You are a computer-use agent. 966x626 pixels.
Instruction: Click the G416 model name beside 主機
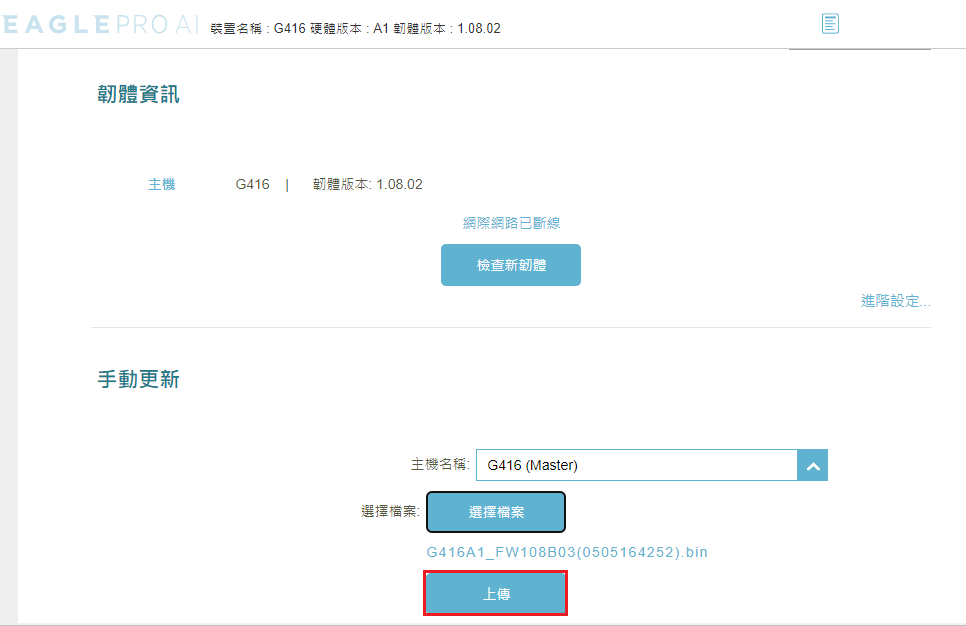(252, 184)
